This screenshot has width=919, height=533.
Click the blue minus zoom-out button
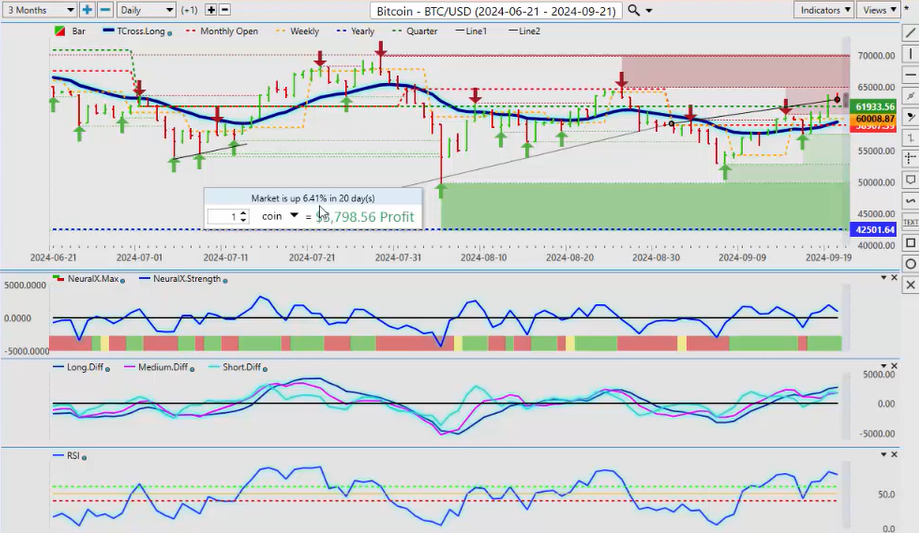105,10
